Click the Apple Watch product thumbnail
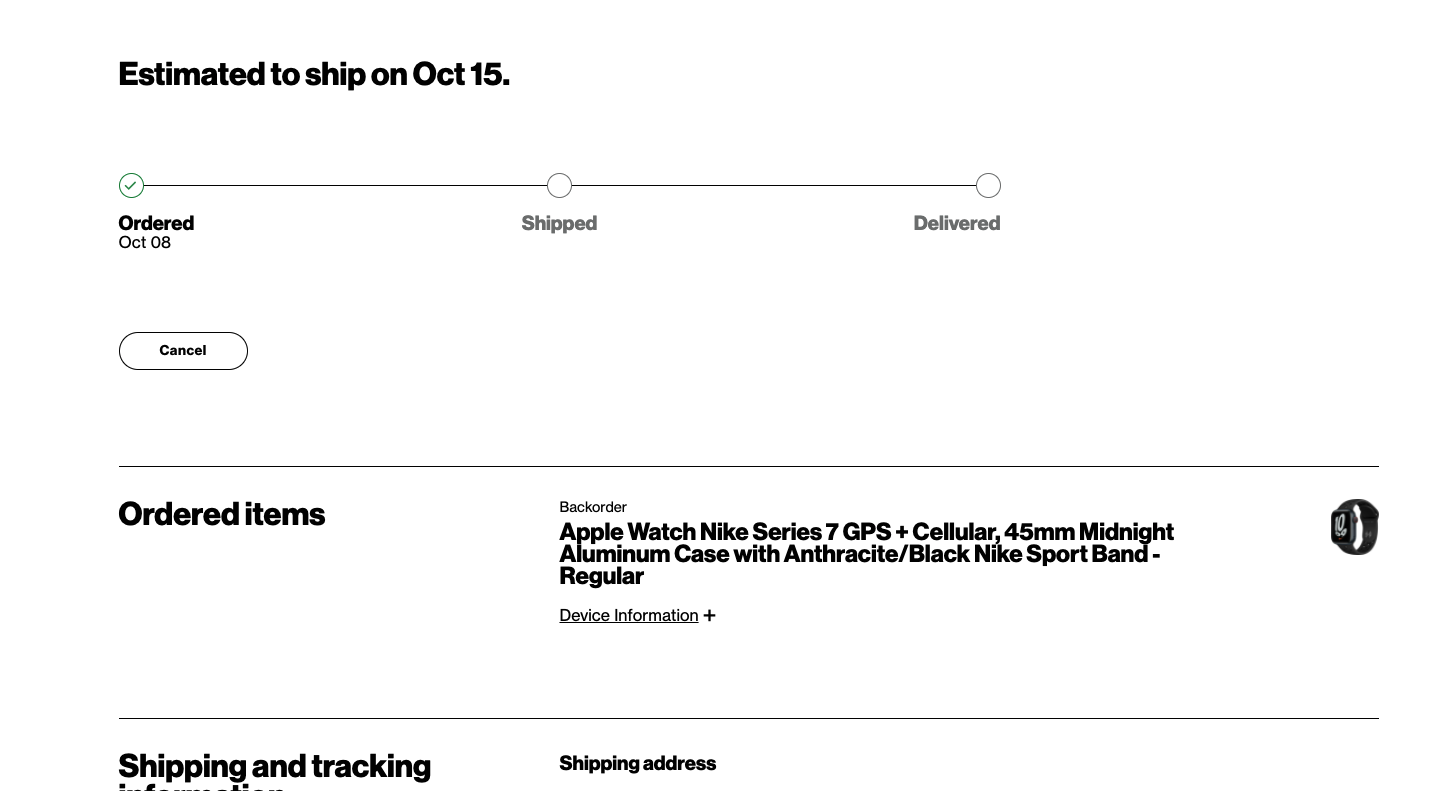The height and width of the screenshot is (791, 1437). 1354,527
